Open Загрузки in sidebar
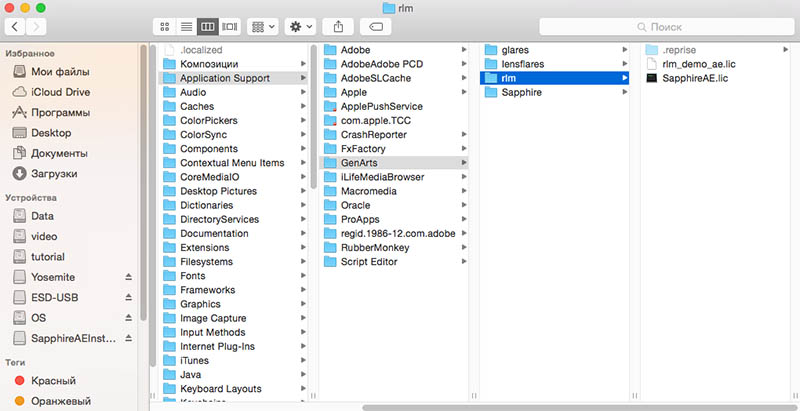The width and height of the screenshot is (800, 411). tap(54, 174)
